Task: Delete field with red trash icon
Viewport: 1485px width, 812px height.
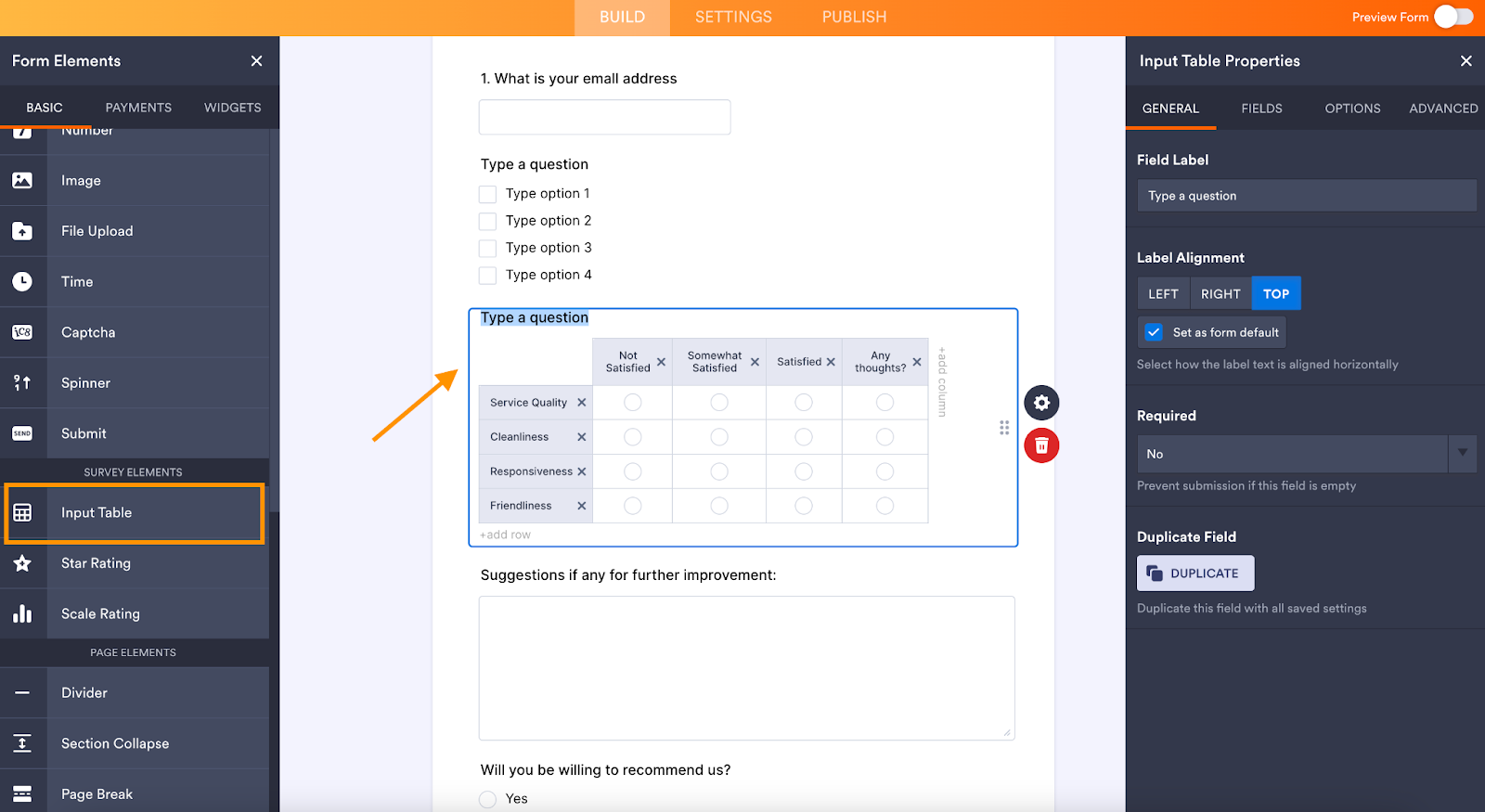Action: point(1041,445)
